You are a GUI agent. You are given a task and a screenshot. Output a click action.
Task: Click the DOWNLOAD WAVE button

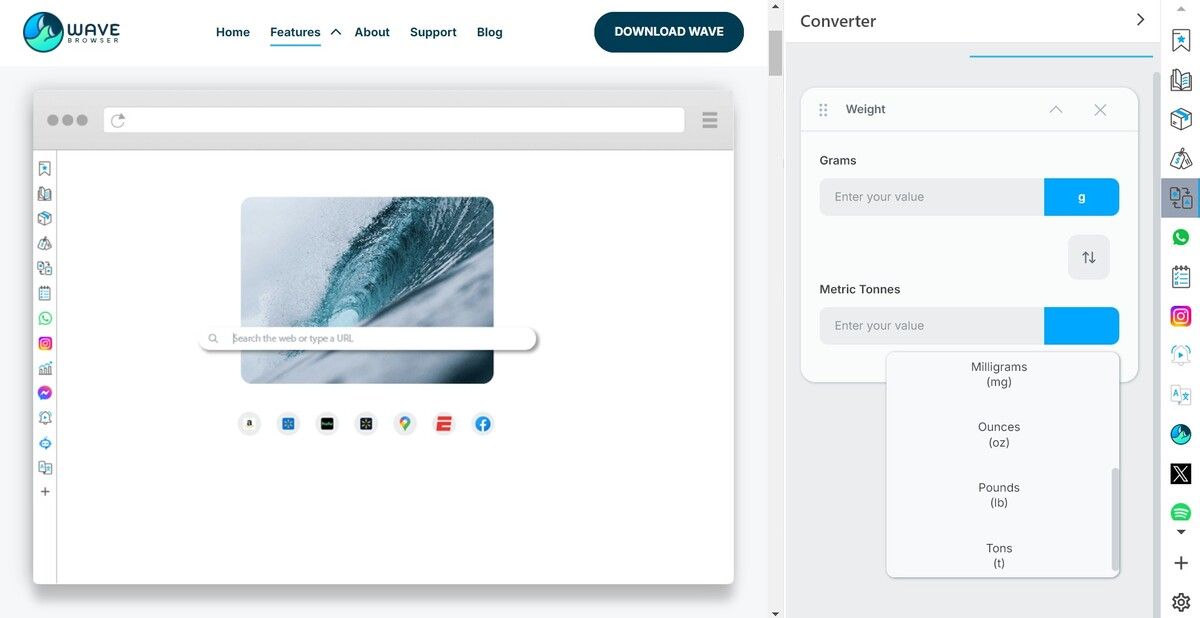pyautogui.click(x=668, y=32)
